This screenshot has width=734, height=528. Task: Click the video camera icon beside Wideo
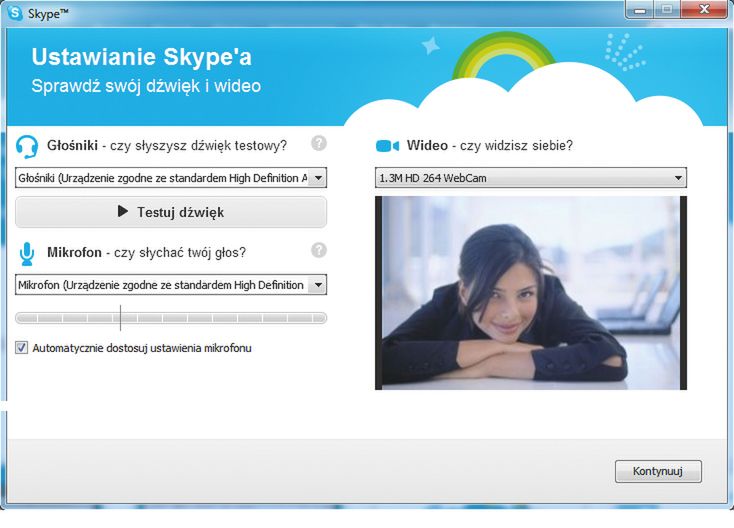(388, 146)
